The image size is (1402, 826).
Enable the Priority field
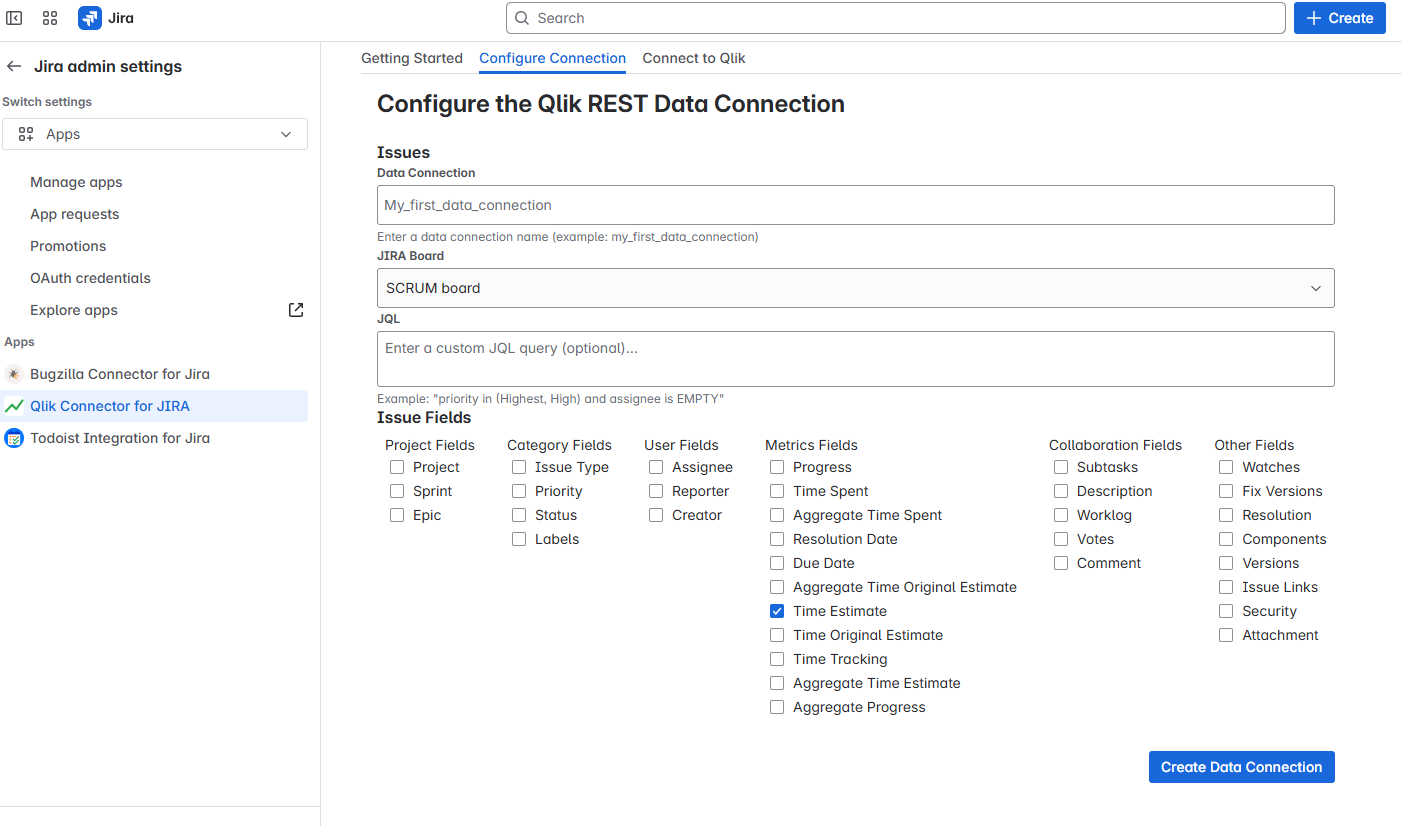[519, 491]
